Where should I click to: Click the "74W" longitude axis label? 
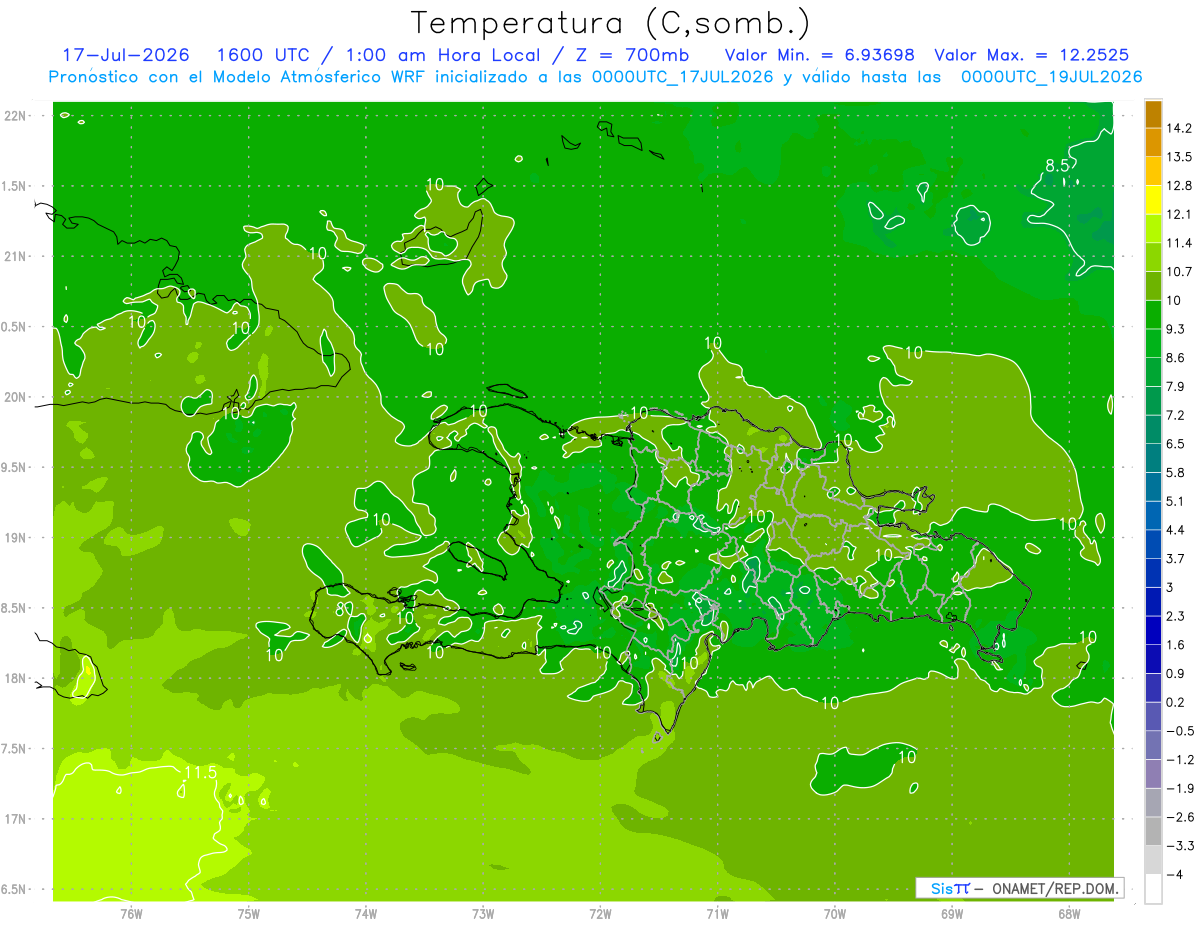(366, 913)
